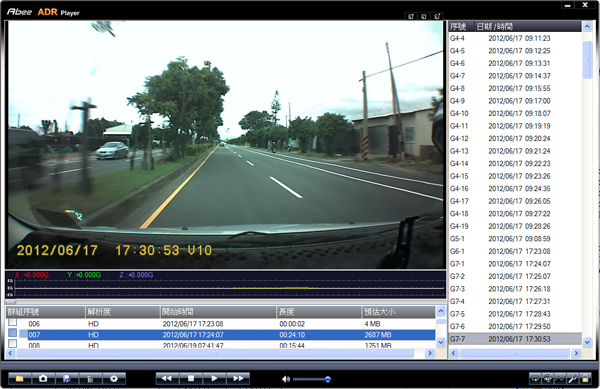Sort by the 群組序號 column header
The height and width of the screenshot is (389, 600).
point(45,312)
